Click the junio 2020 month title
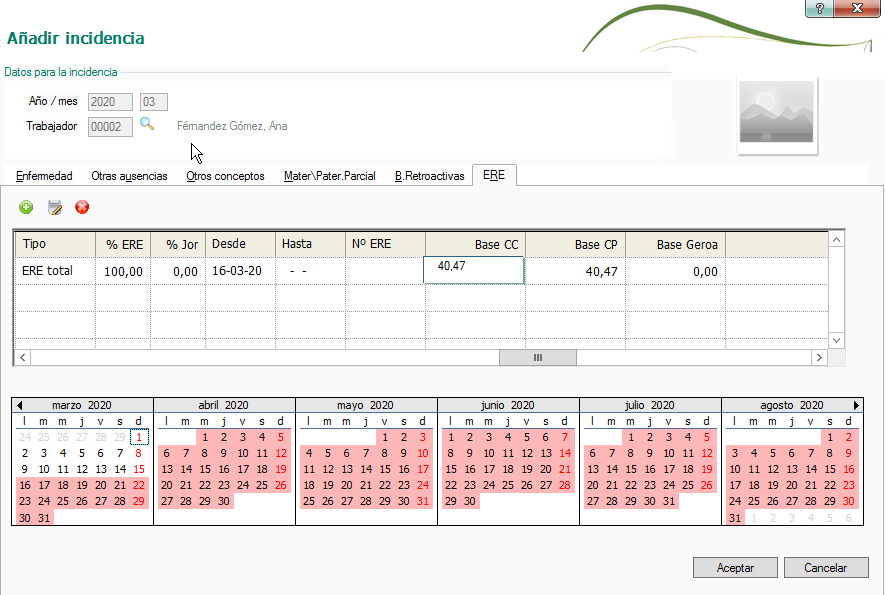The image size is (885, 595). coord(507,405)
